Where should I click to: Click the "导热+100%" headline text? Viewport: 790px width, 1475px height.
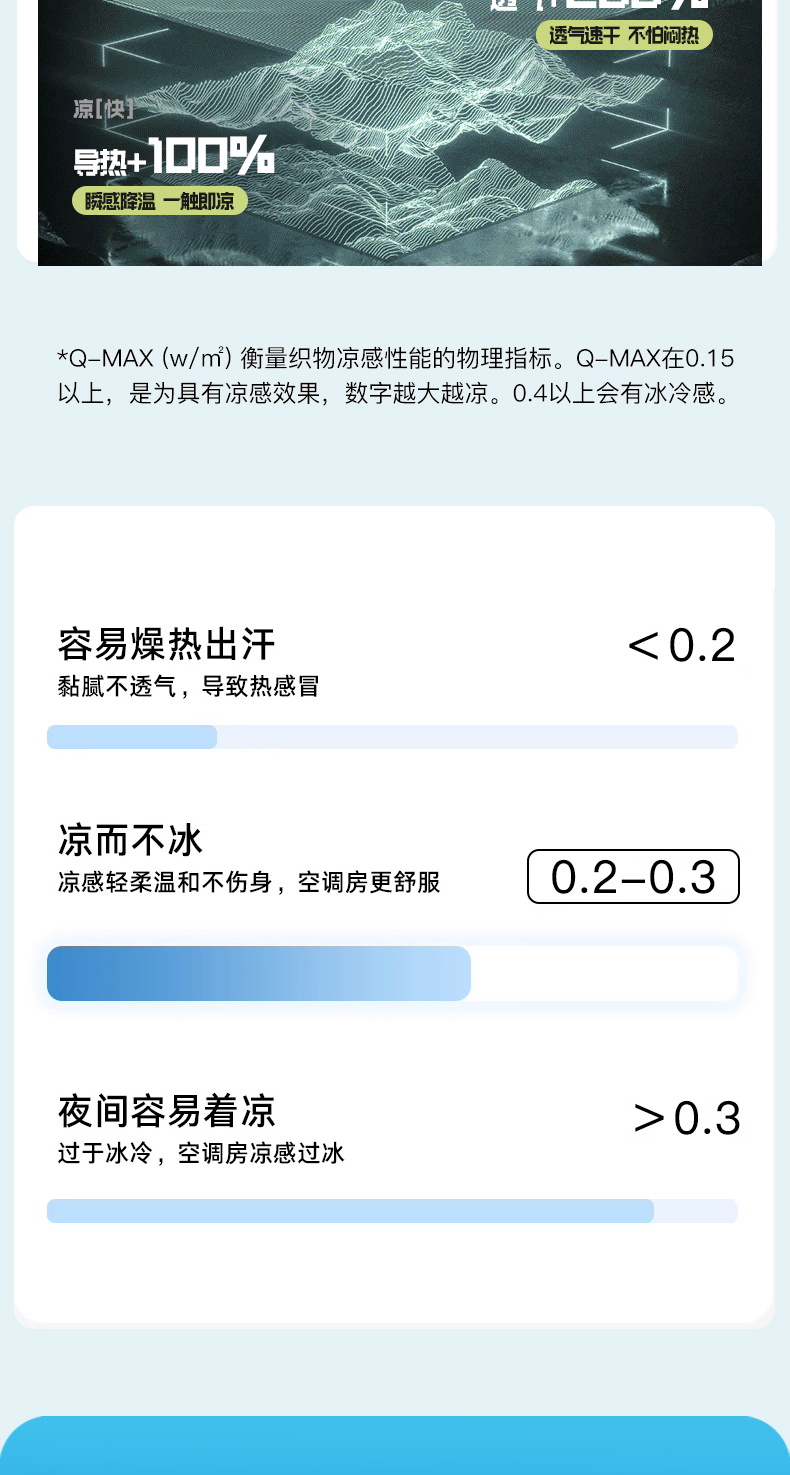coord(173,157)
